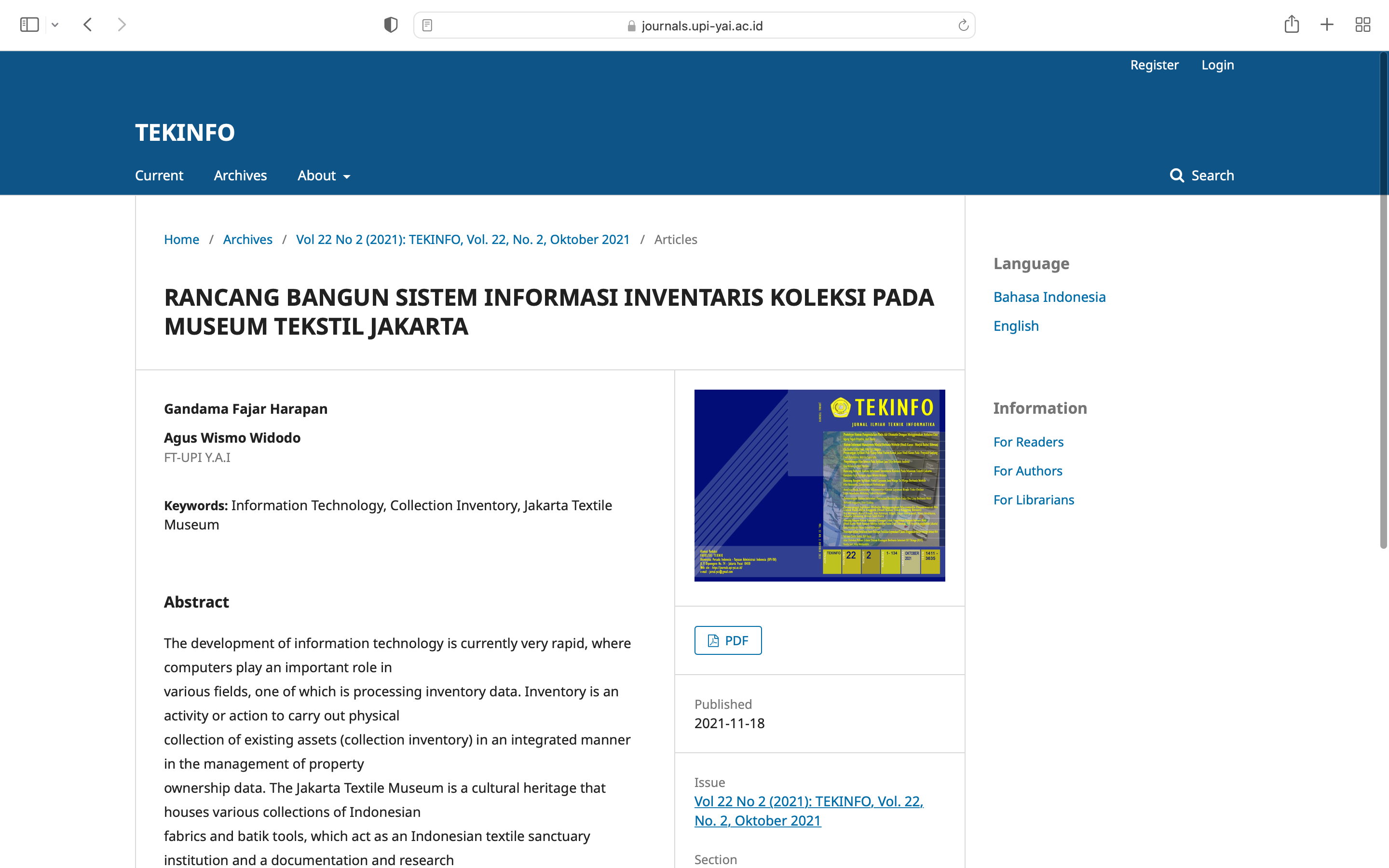This screenshot has width=1389, height=868.
Task: Reload the page with refresh icon
Action: [963, 25]
